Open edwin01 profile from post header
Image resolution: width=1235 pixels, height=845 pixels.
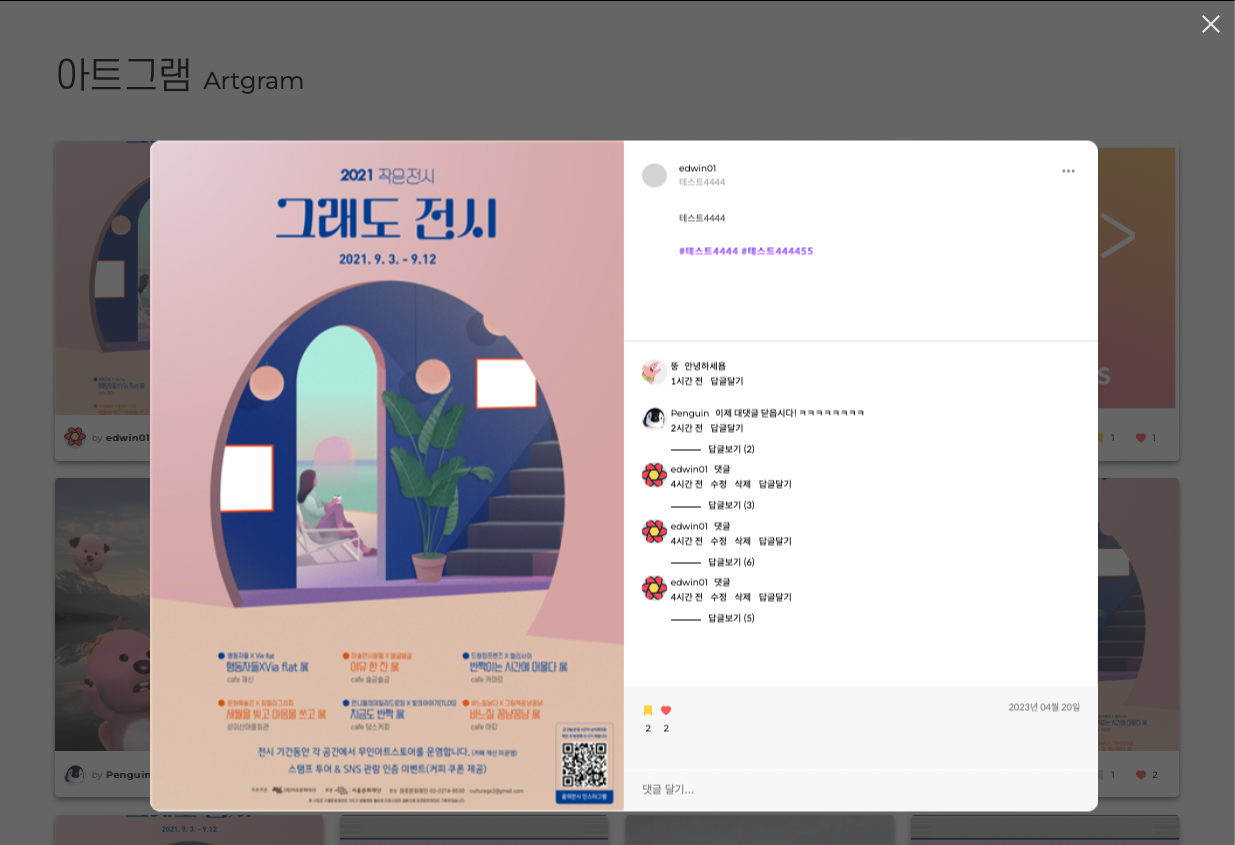(x=697, y=168)
